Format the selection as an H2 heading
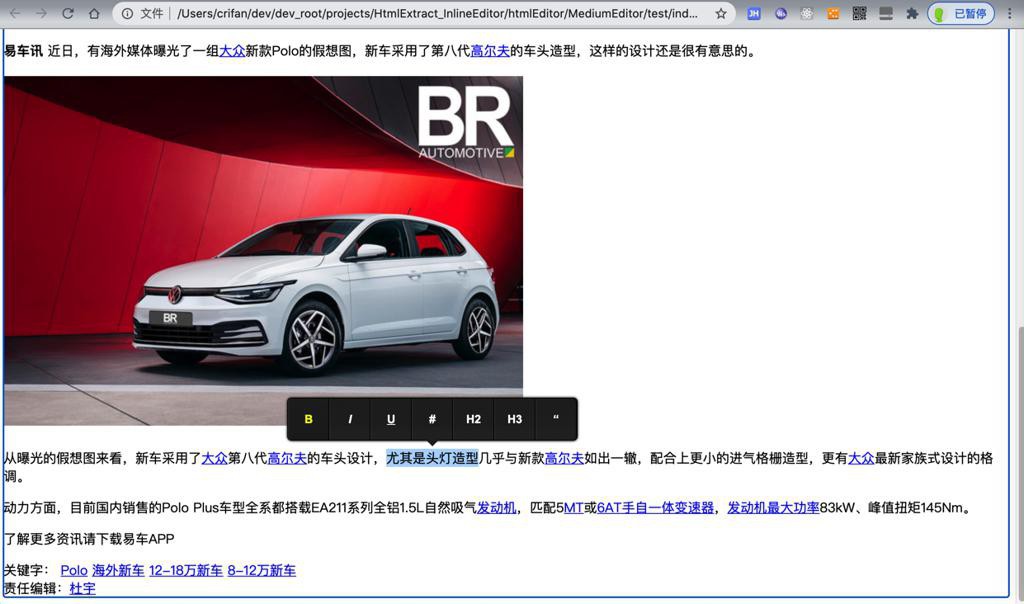Viewport: 1024px width, 604px height. (x=473, y=419)
